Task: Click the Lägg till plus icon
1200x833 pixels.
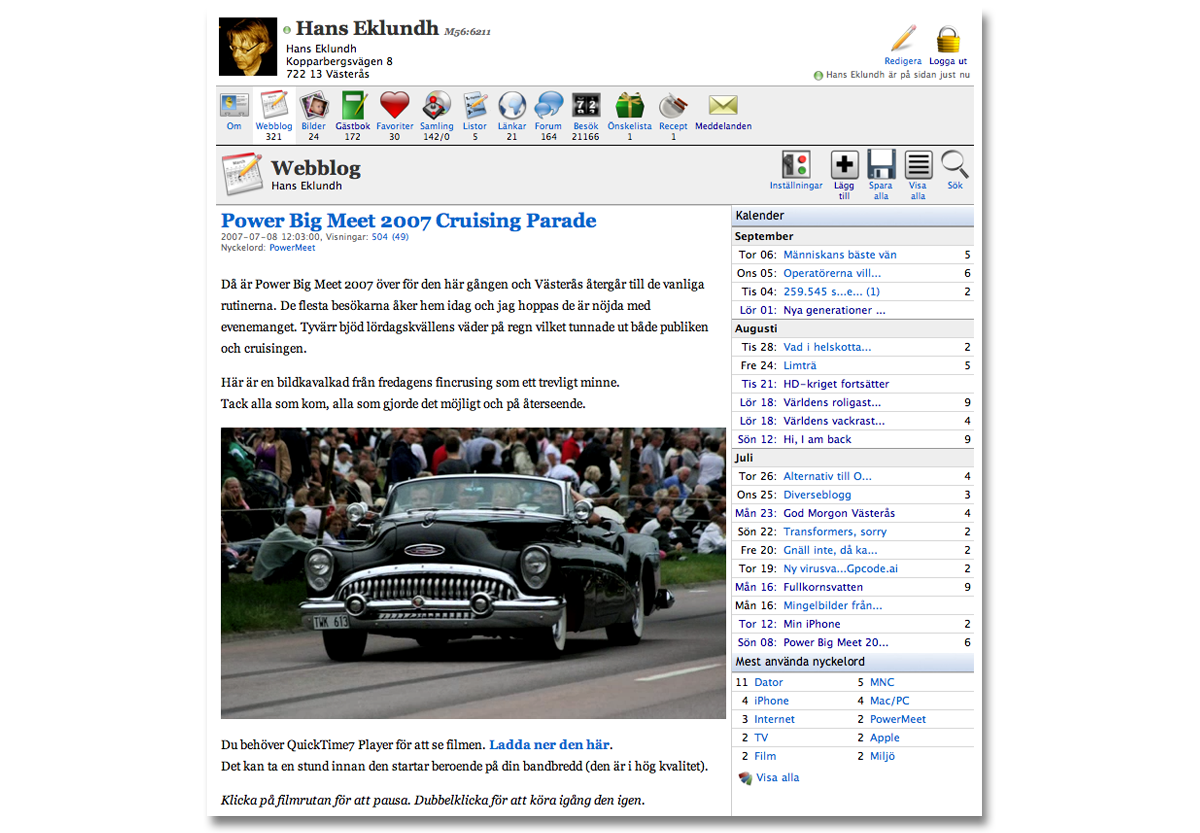Action: tap(845, 165)
